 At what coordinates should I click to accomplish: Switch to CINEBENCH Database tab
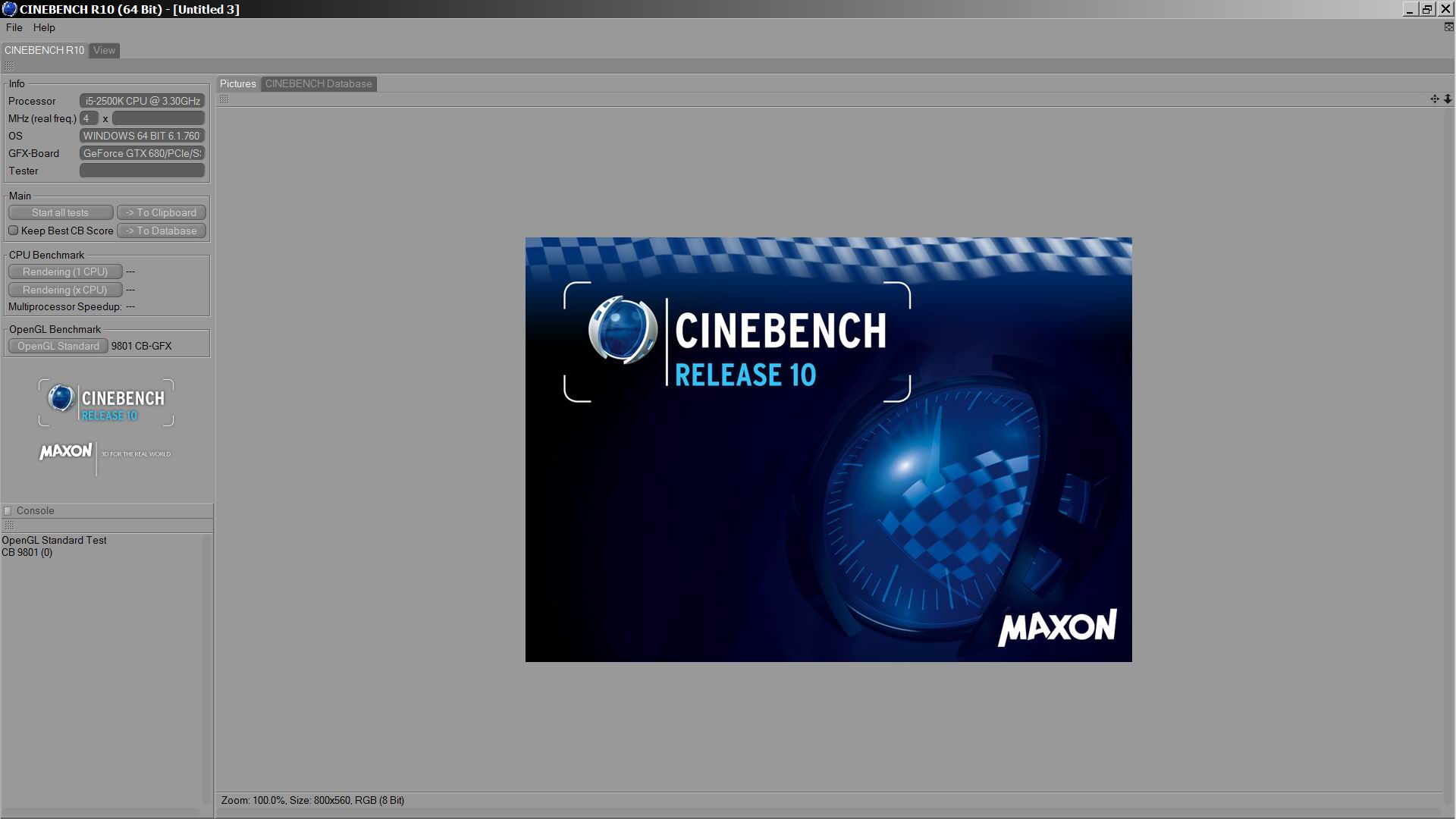click(x=318, y=84)
